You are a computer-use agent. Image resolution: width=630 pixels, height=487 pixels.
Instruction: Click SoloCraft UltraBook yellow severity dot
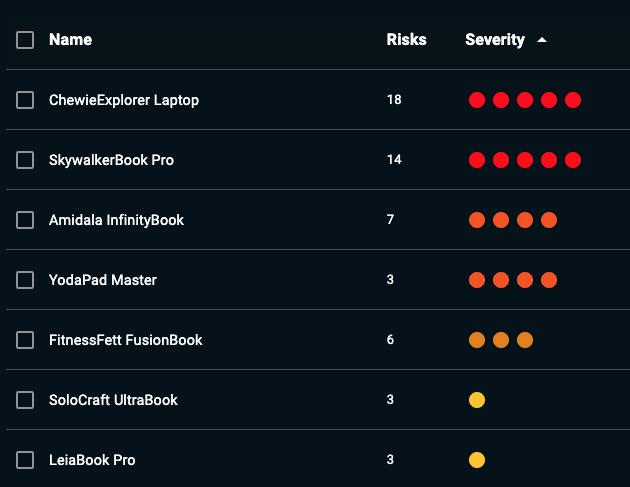point(477,400)
